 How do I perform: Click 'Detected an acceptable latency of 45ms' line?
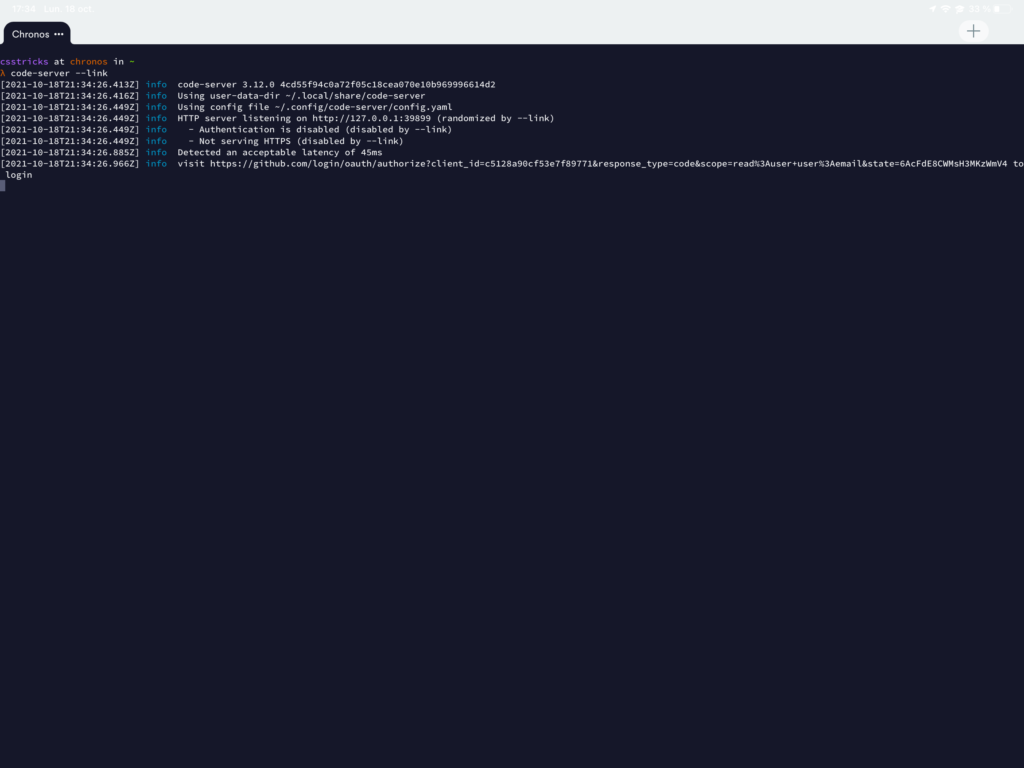click(280, 152)
